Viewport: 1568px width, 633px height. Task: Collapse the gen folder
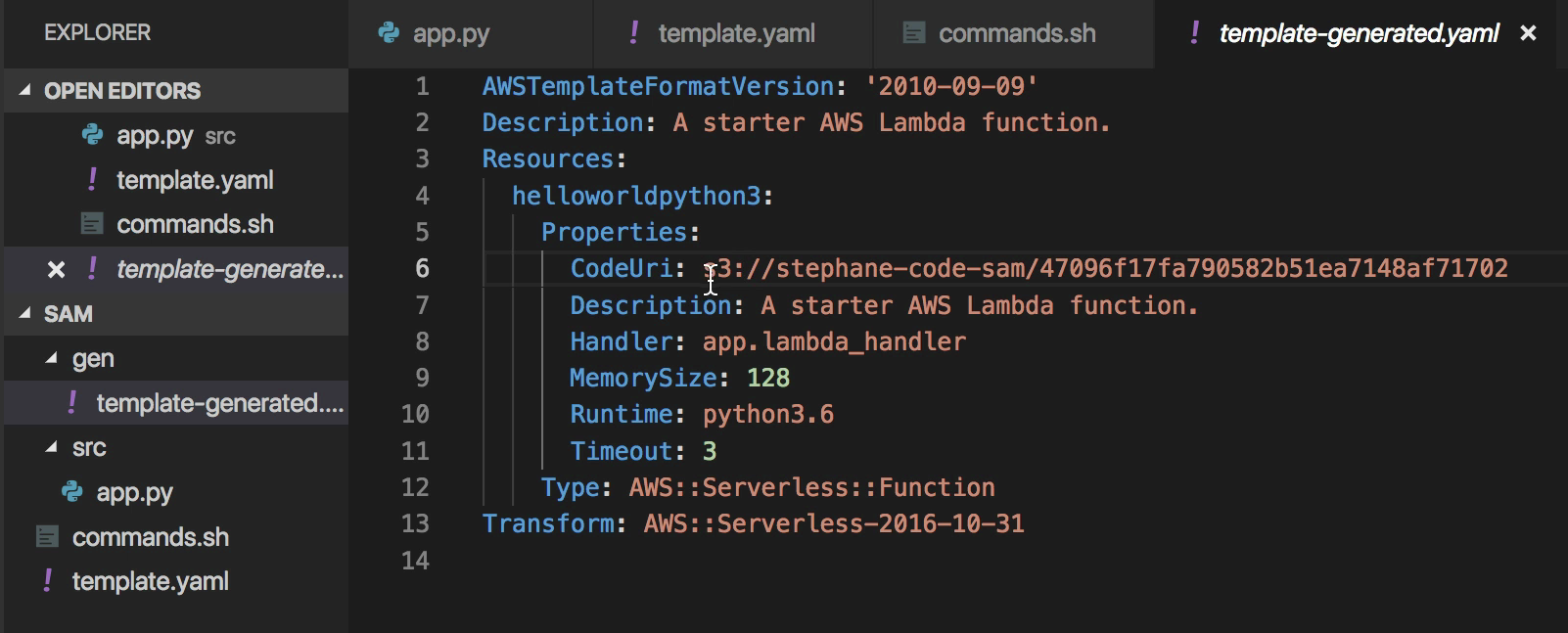(51, 358)
